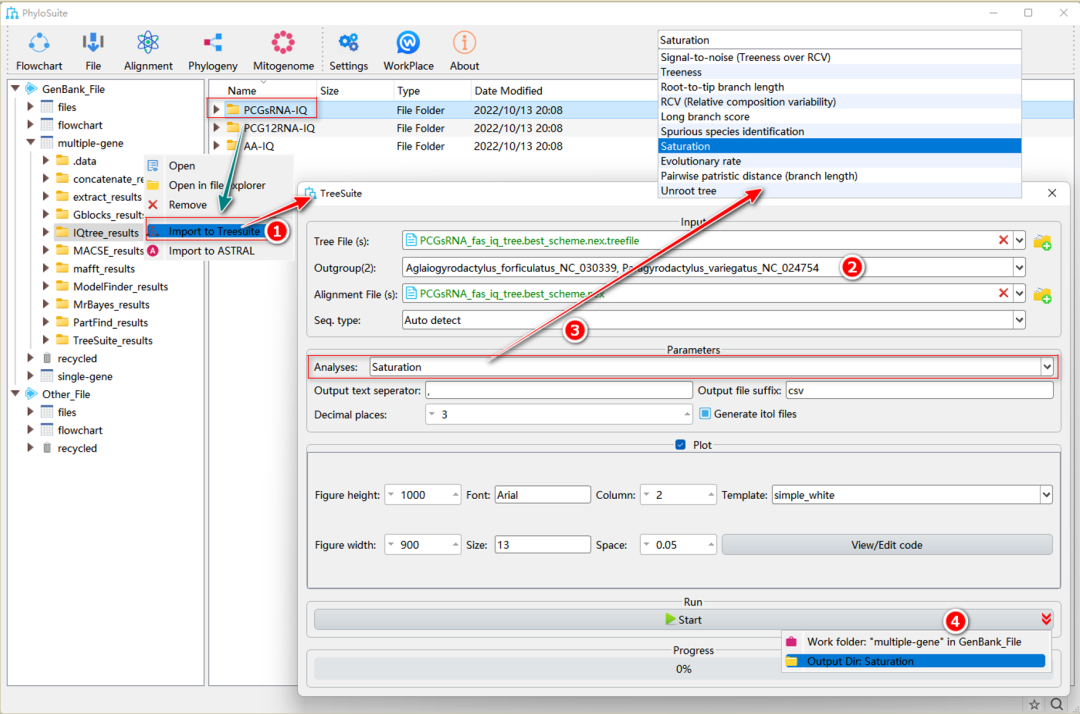Image resolution: width=1080 pixels, height=714 pixels.
Task: Click the PCG12RNA-IQ folder icon
Action: (x=233, y=127)
